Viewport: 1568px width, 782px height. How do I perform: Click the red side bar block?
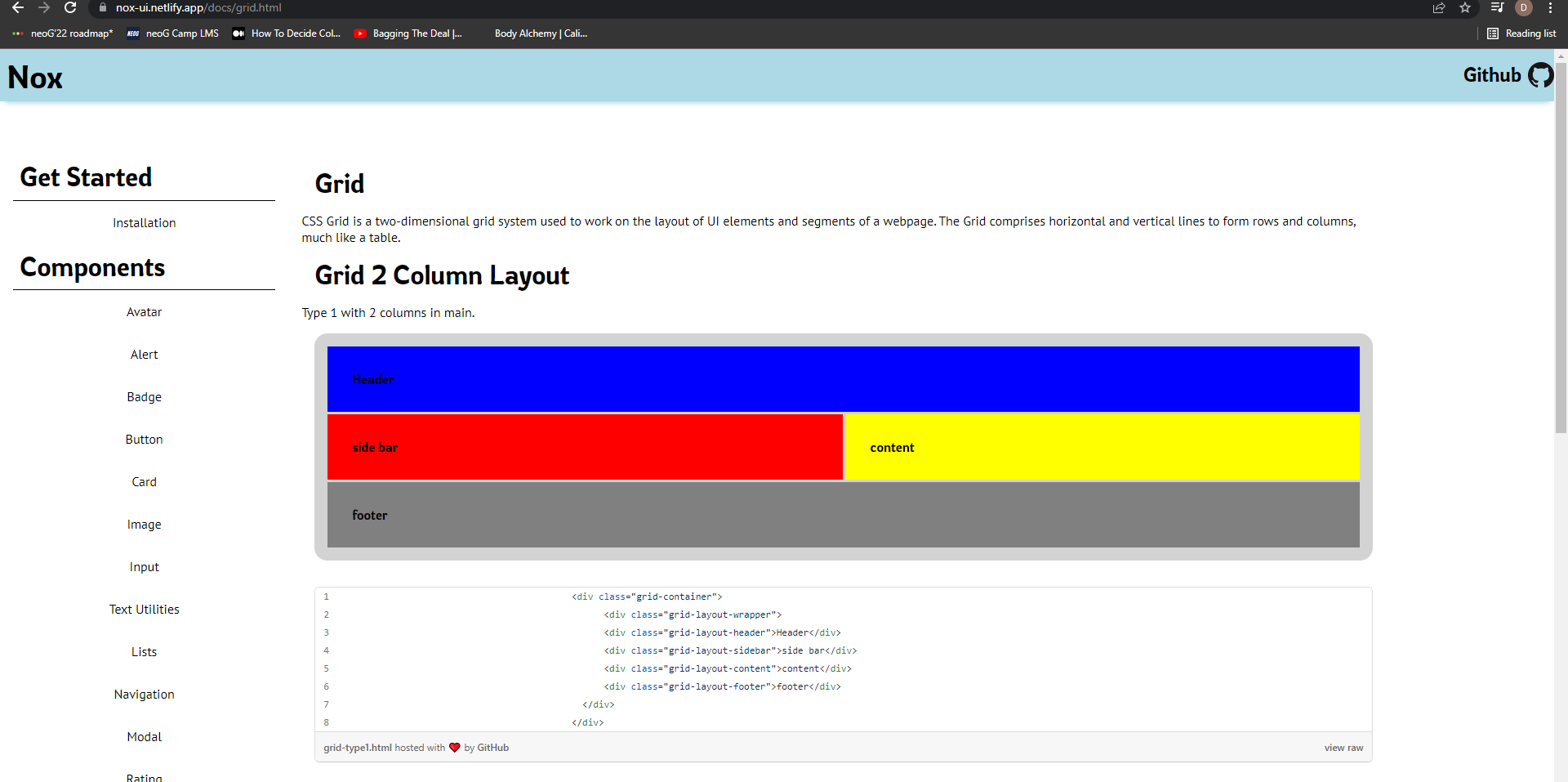click(x=585, y=447)
